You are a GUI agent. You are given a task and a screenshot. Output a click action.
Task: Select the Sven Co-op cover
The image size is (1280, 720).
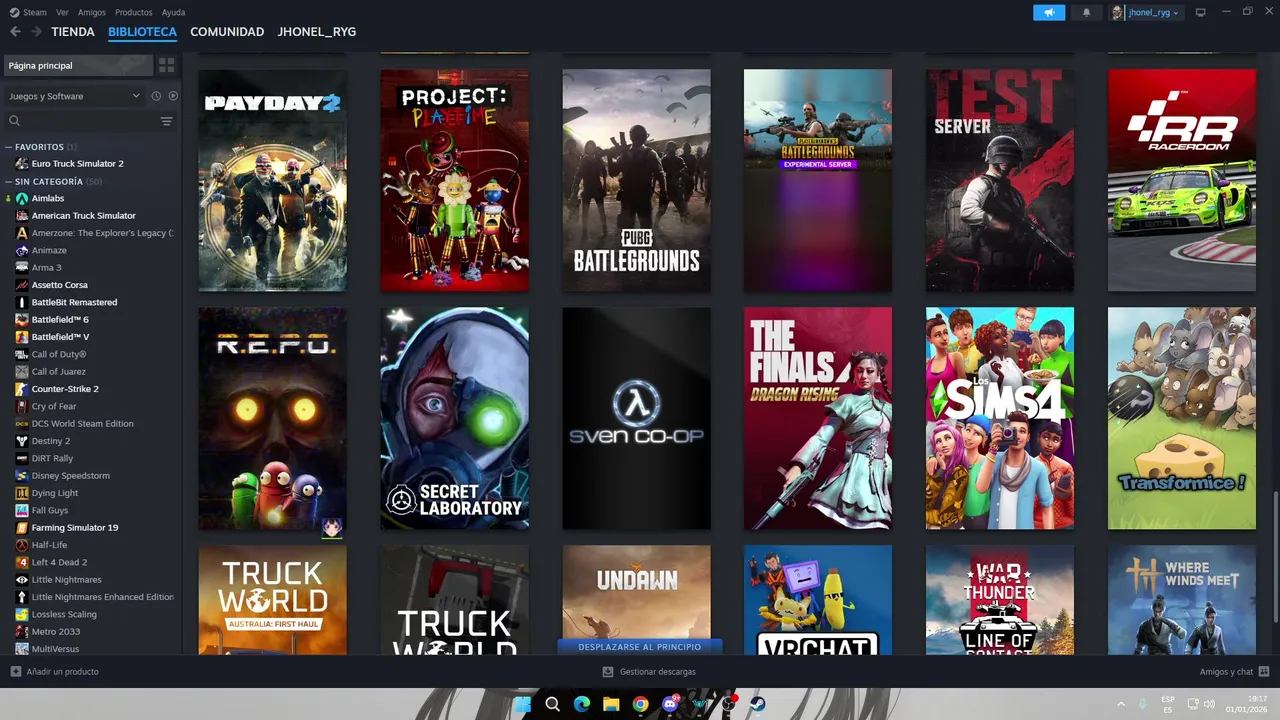coord(637,418)
